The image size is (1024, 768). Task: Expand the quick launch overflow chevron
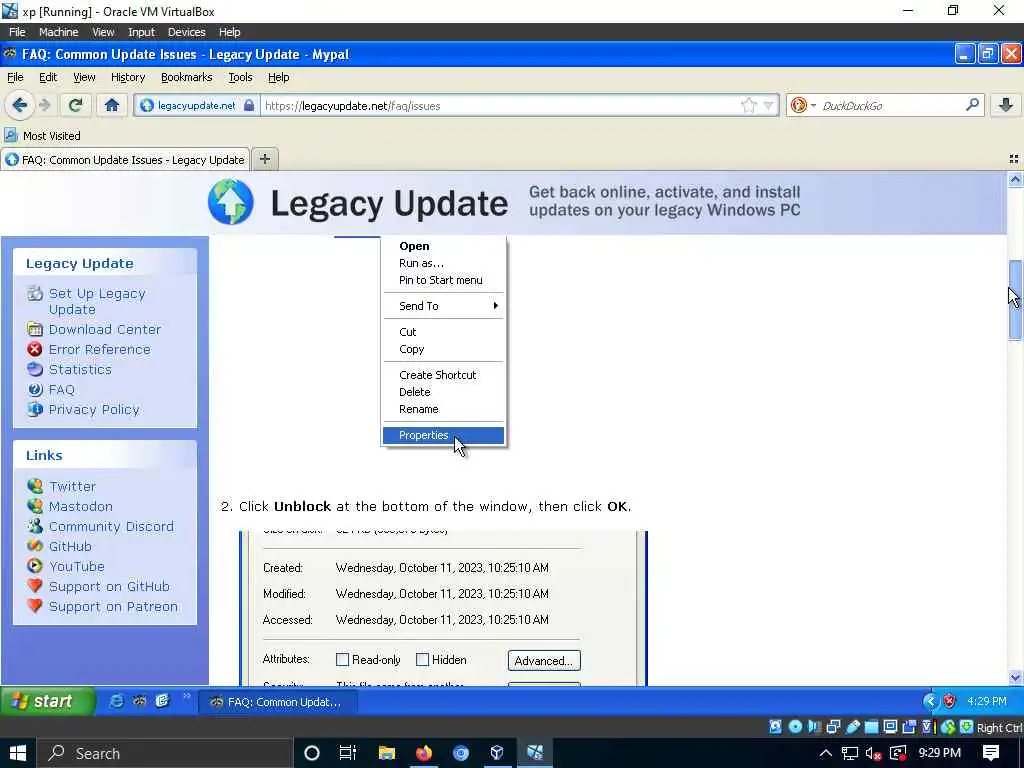(x=186, y=696)
